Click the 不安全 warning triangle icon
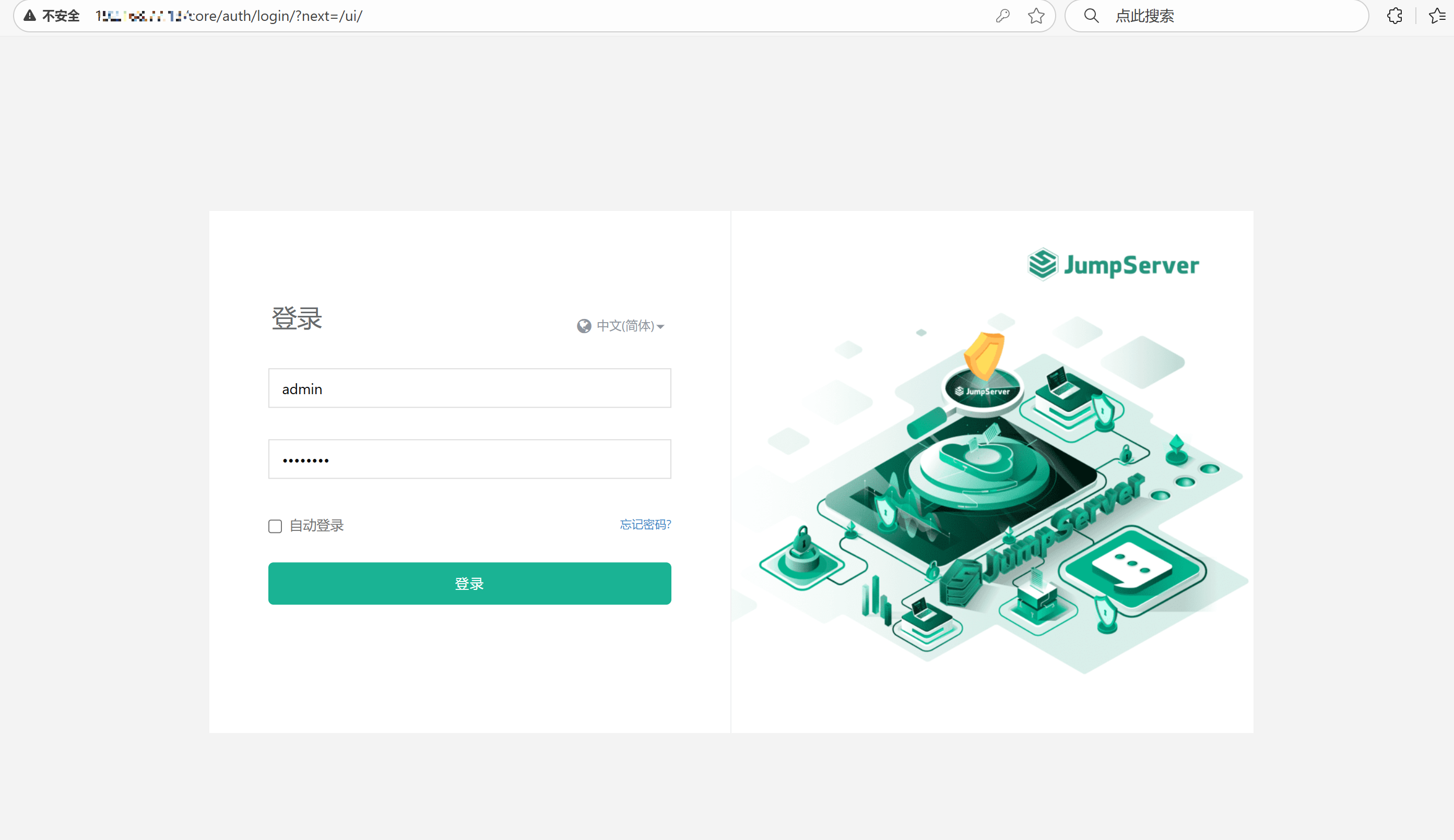The width and height of the screenshot is (1454, 840). tap(28, 16)
